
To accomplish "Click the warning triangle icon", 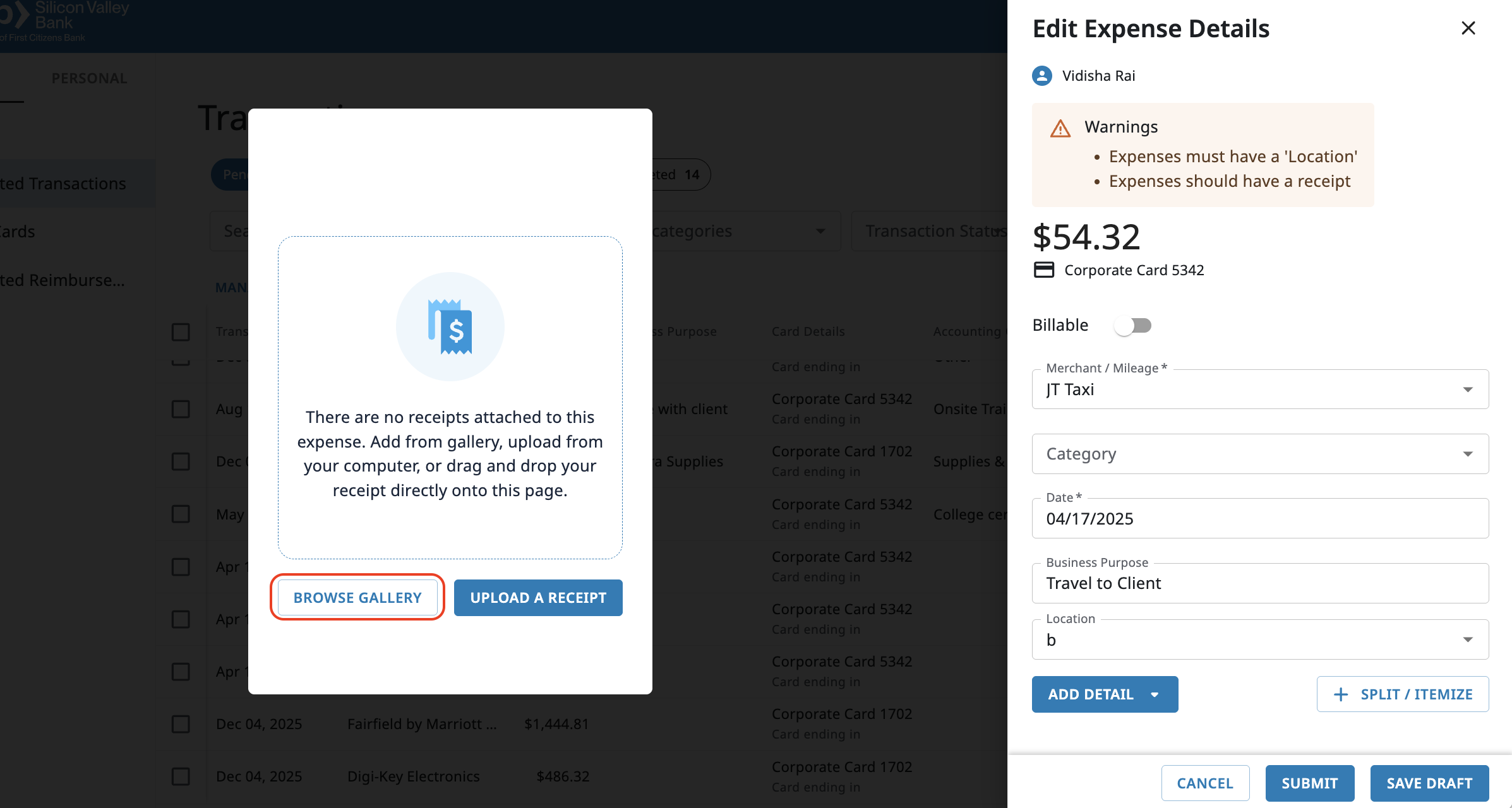I will tap(1060, 129).
